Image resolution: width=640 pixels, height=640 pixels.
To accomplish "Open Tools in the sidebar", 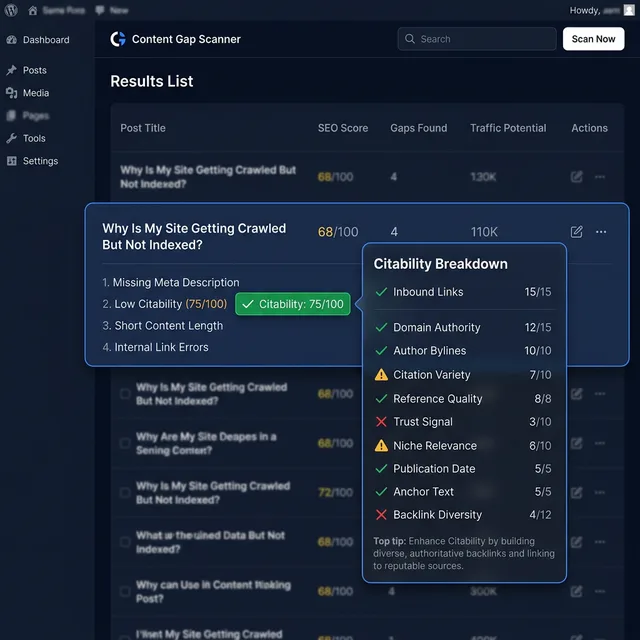I will pos(26,138).
